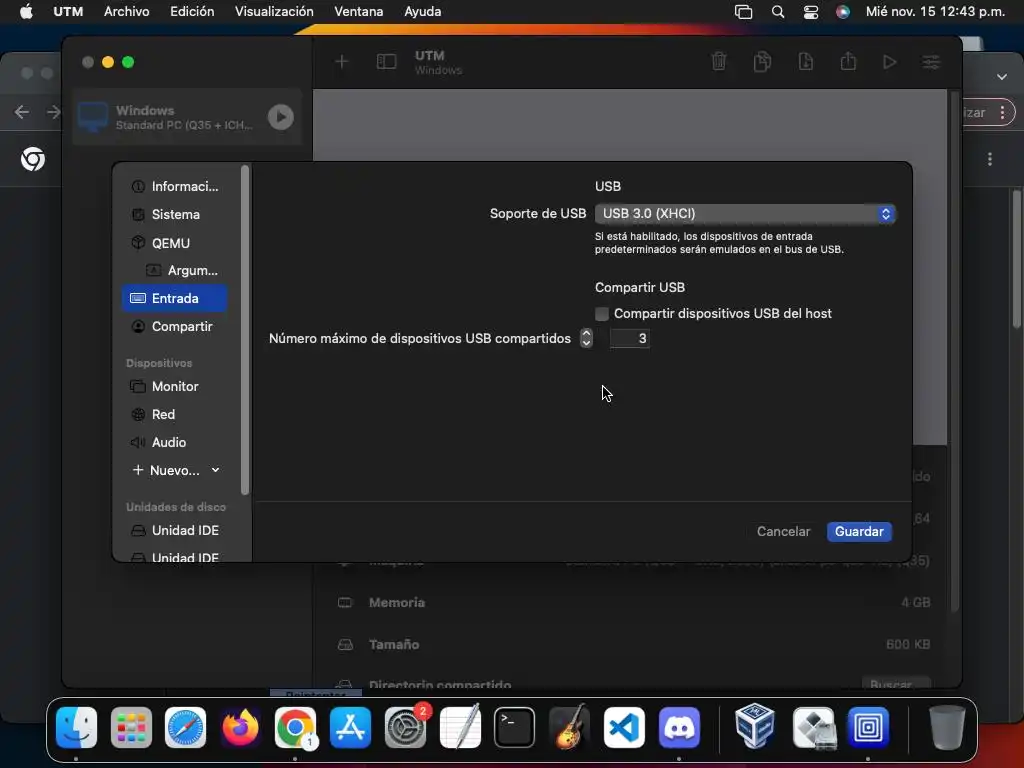Click the Cancelar button

tap(783, 532)
